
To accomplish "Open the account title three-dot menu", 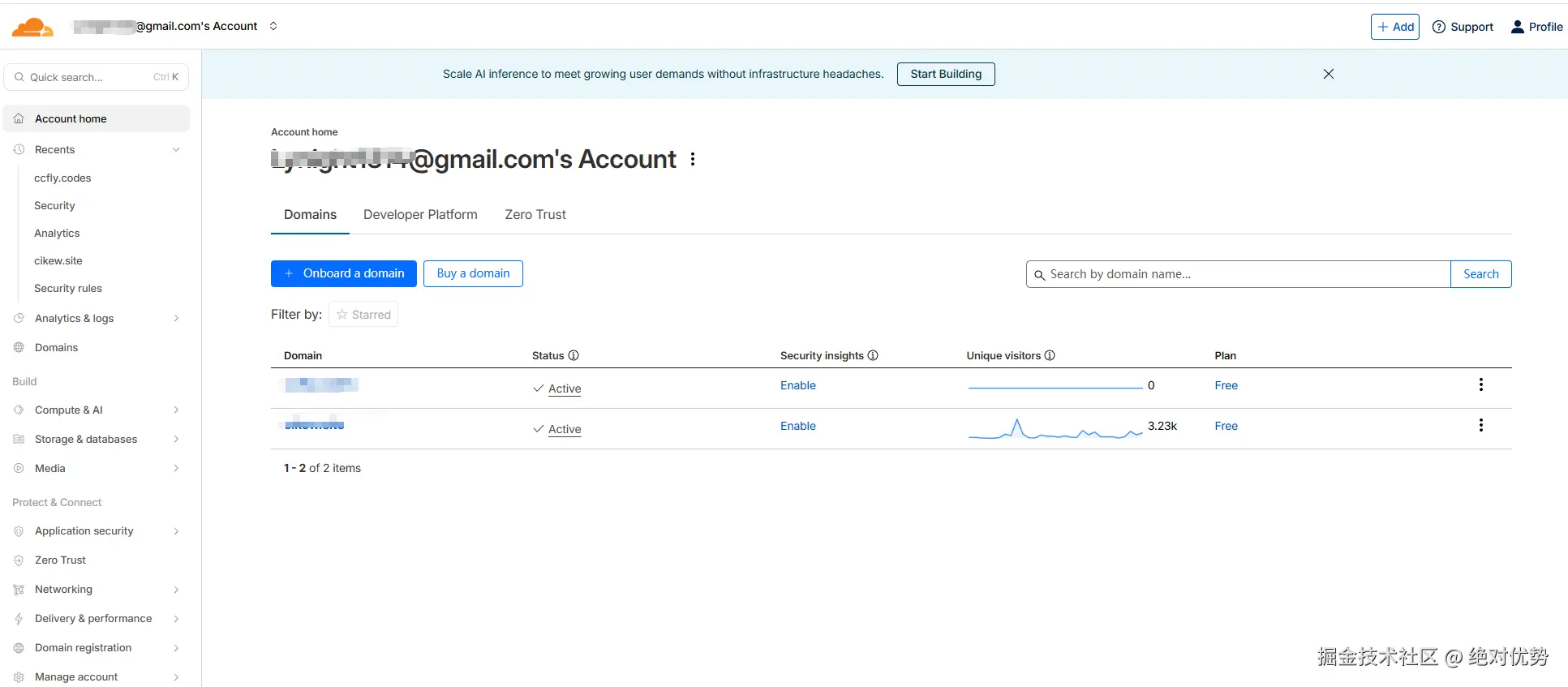I will click(x=693, y=160).
